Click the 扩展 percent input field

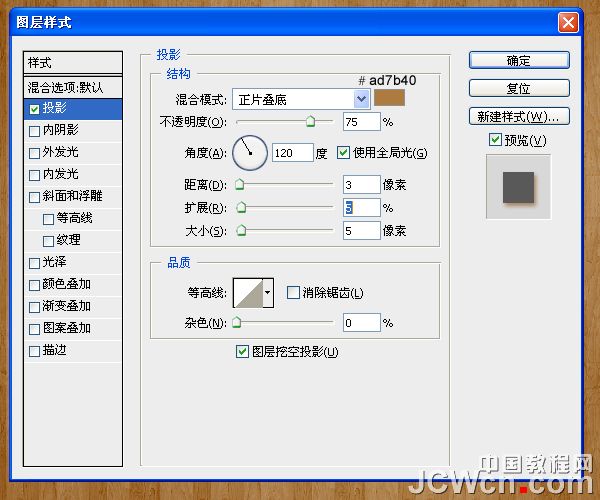click(362, 208)
